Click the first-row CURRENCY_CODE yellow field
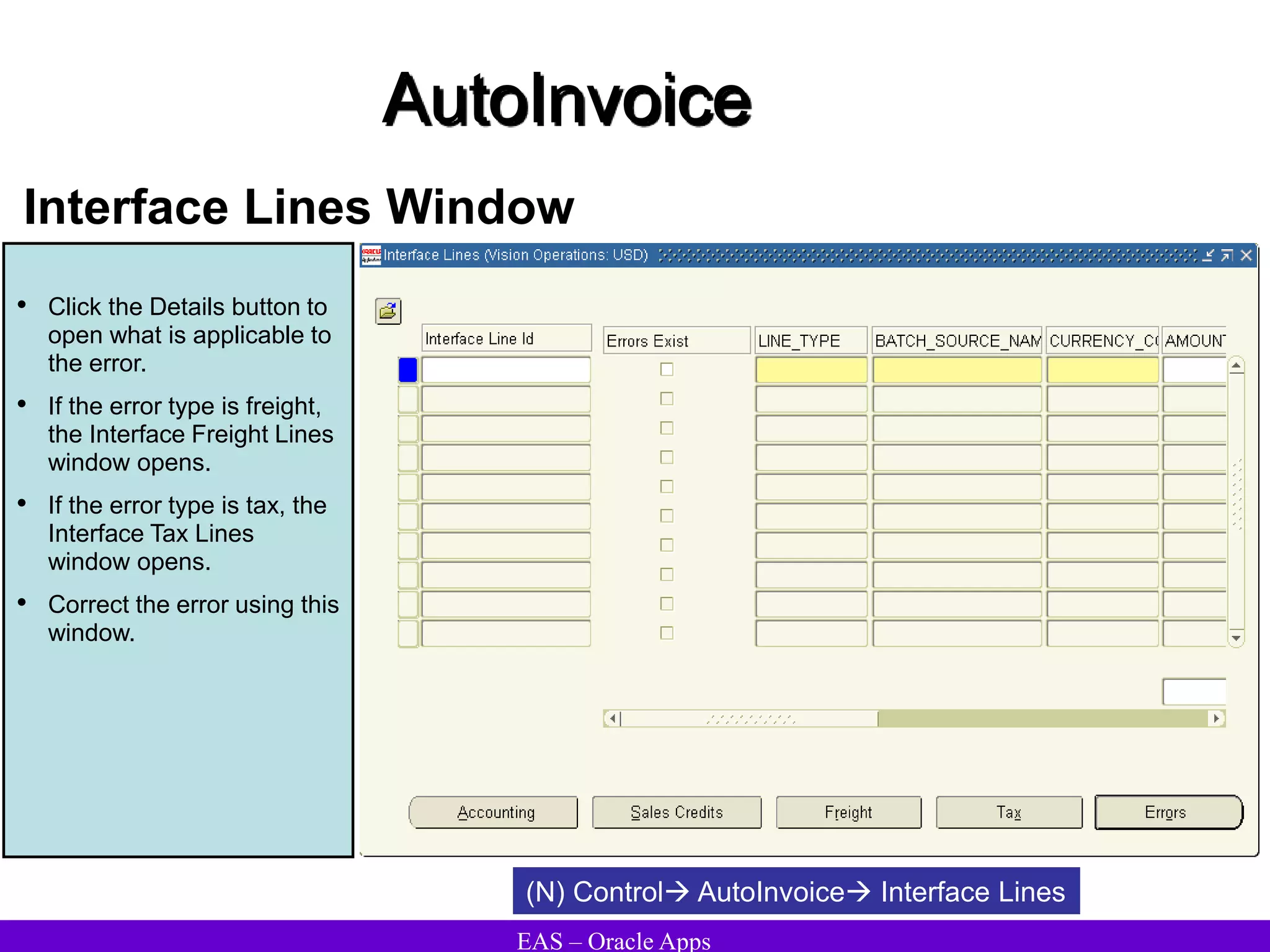The width and height of the screenshot is (1270, 952). (x=1103, y=370)
